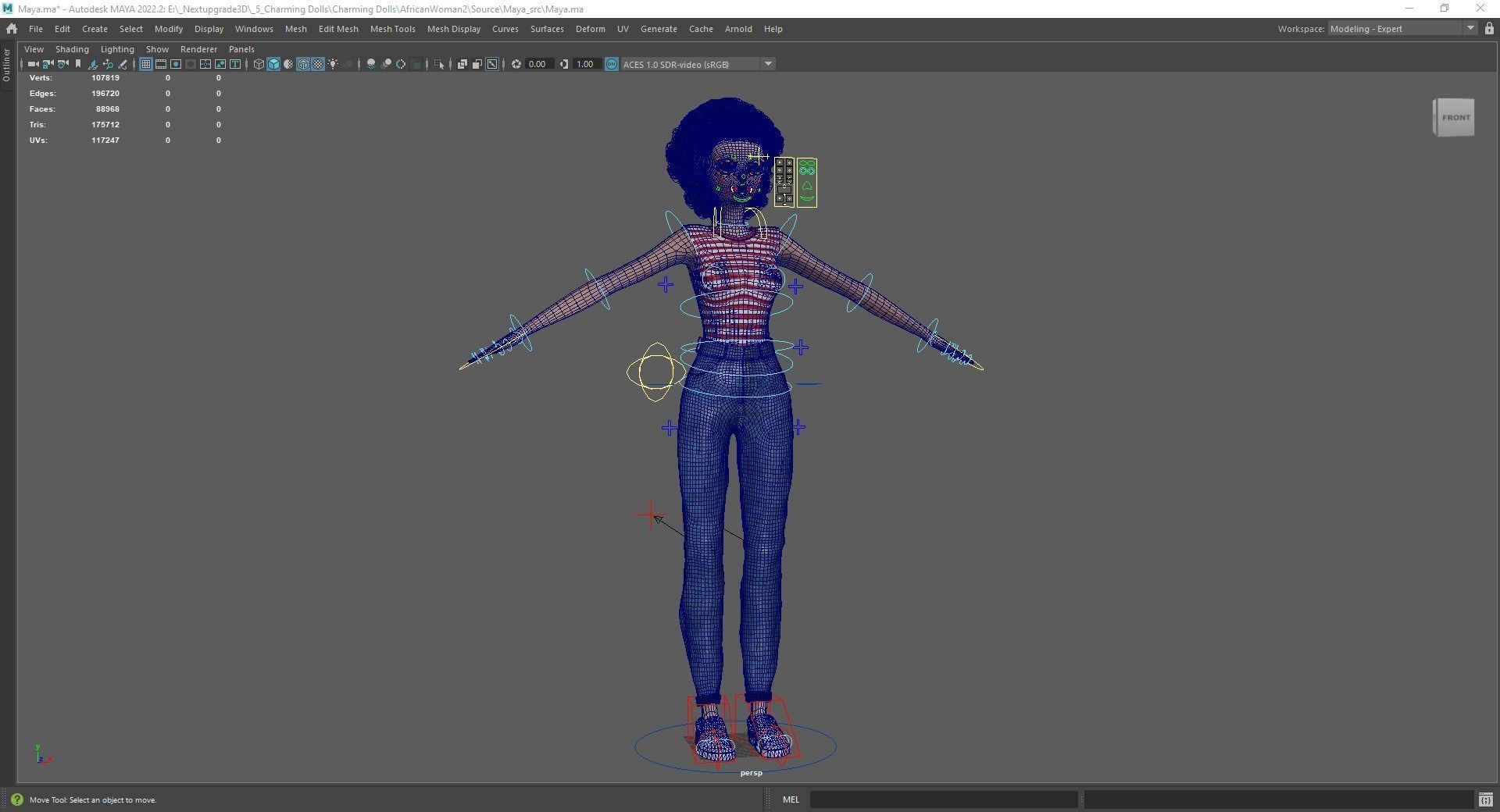Click the Depth of Field icon
Screen dimensions: 1500x812
416,64
